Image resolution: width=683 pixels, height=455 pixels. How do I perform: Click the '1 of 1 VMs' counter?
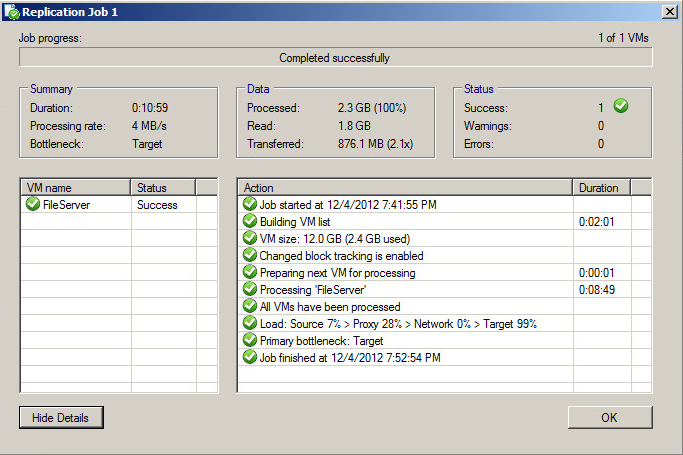[x=623, y=38]
